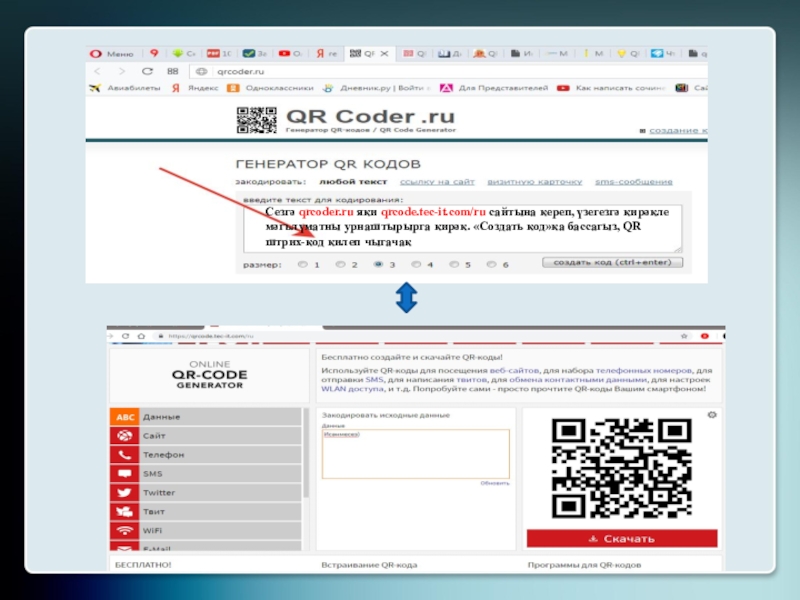The height and width of the screenshot is (600, 800).
Task: Choose size 1 radio button
Action: [303, 264]
